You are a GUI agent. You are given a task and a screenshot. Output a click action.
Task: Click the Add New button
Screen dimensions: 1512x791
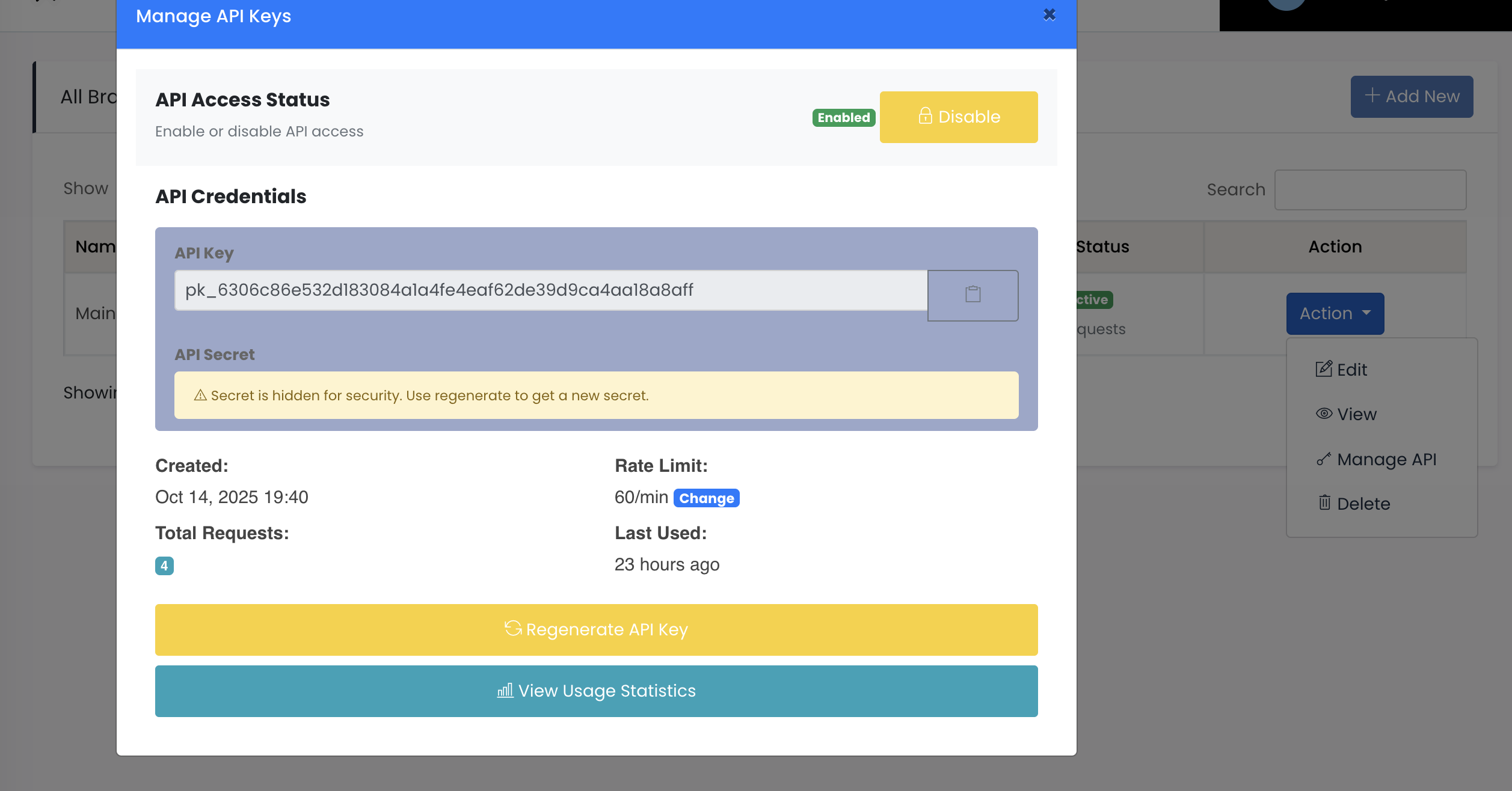(1411, 97)
